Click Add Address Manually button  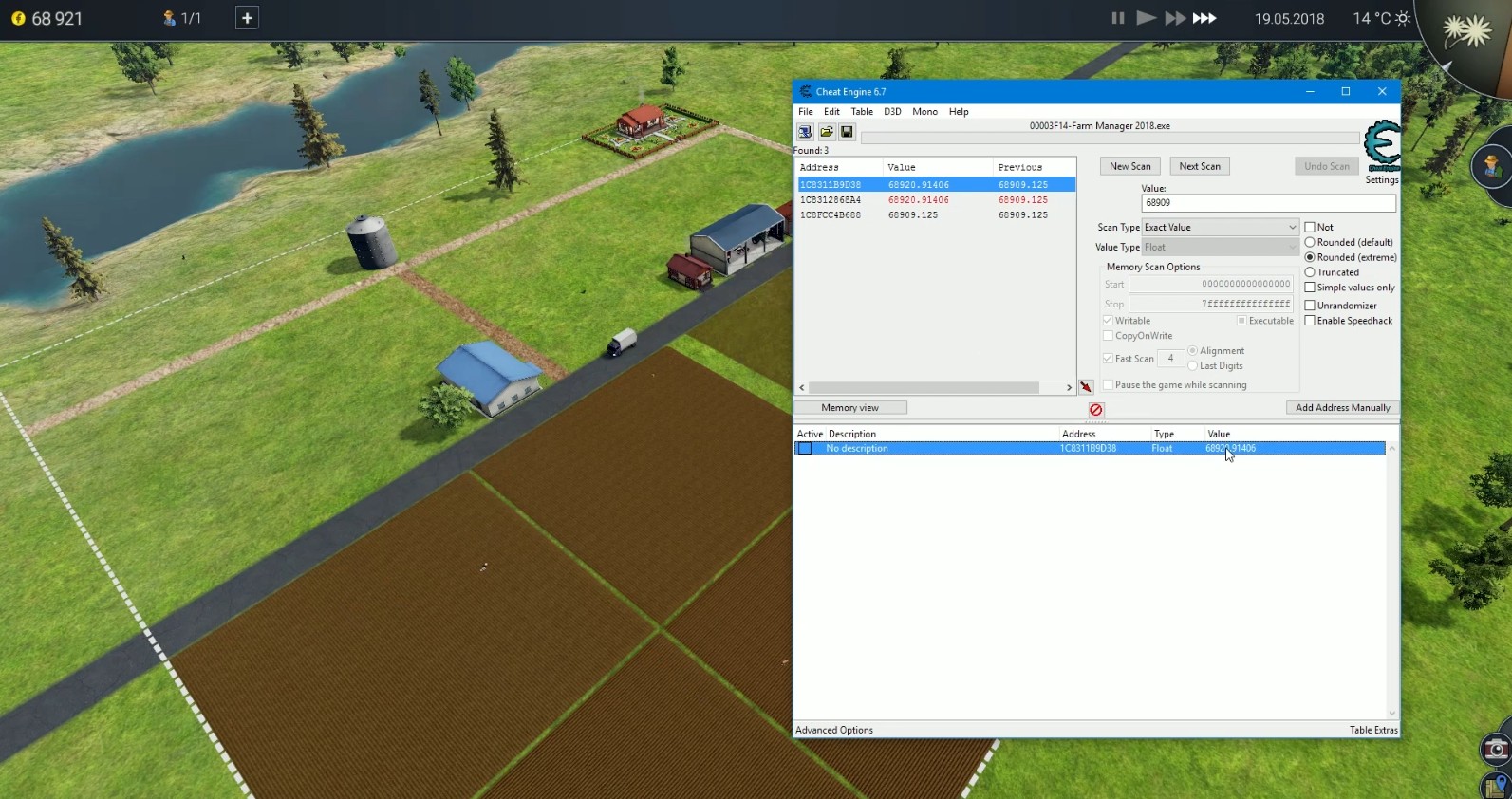click(x=1342, y=408)
